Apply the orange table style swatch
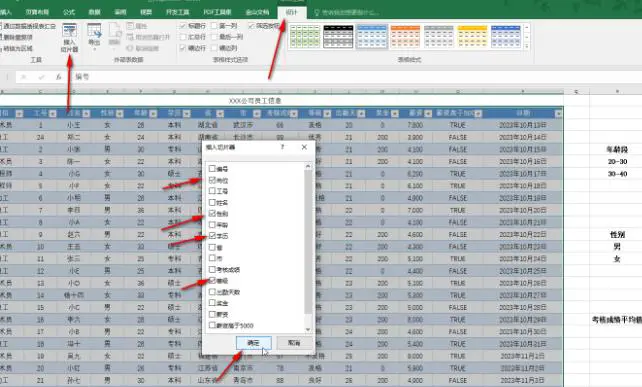This screenshot has width=642, height=387. point(405,36)
